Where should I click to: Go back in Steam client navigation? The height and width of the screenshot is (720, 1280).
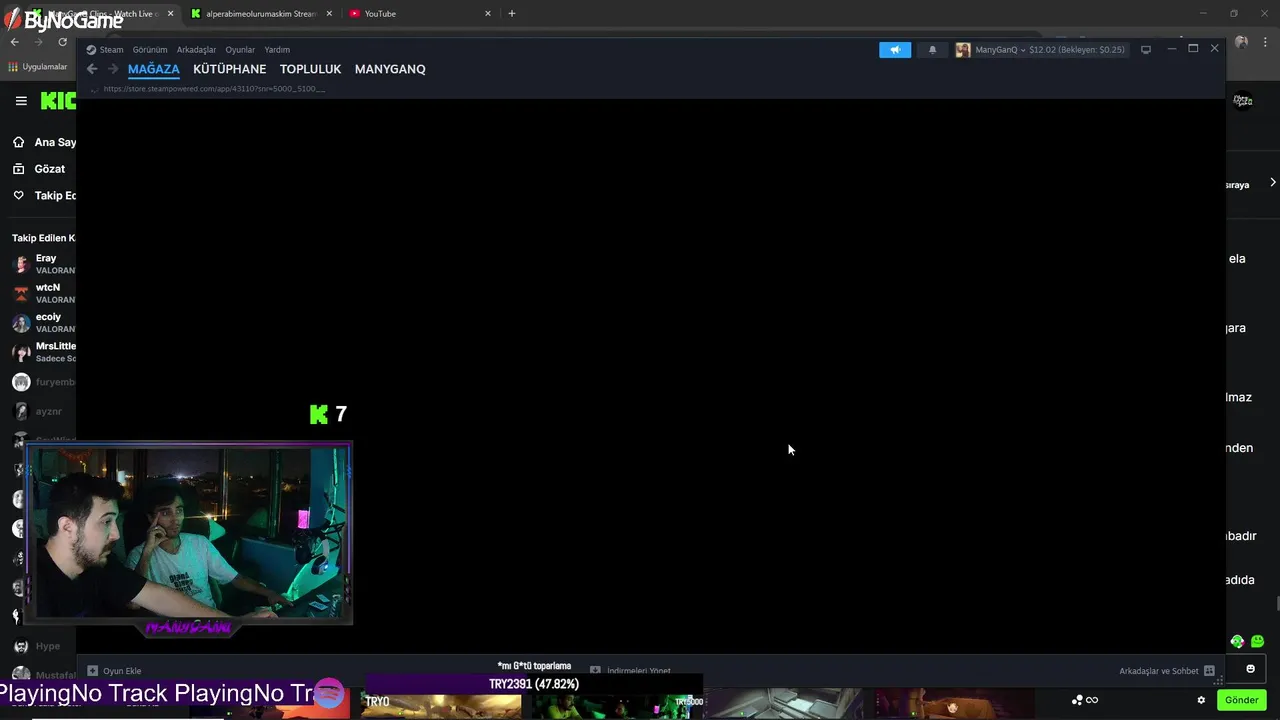pyautogui.click(x=92, y=69)
